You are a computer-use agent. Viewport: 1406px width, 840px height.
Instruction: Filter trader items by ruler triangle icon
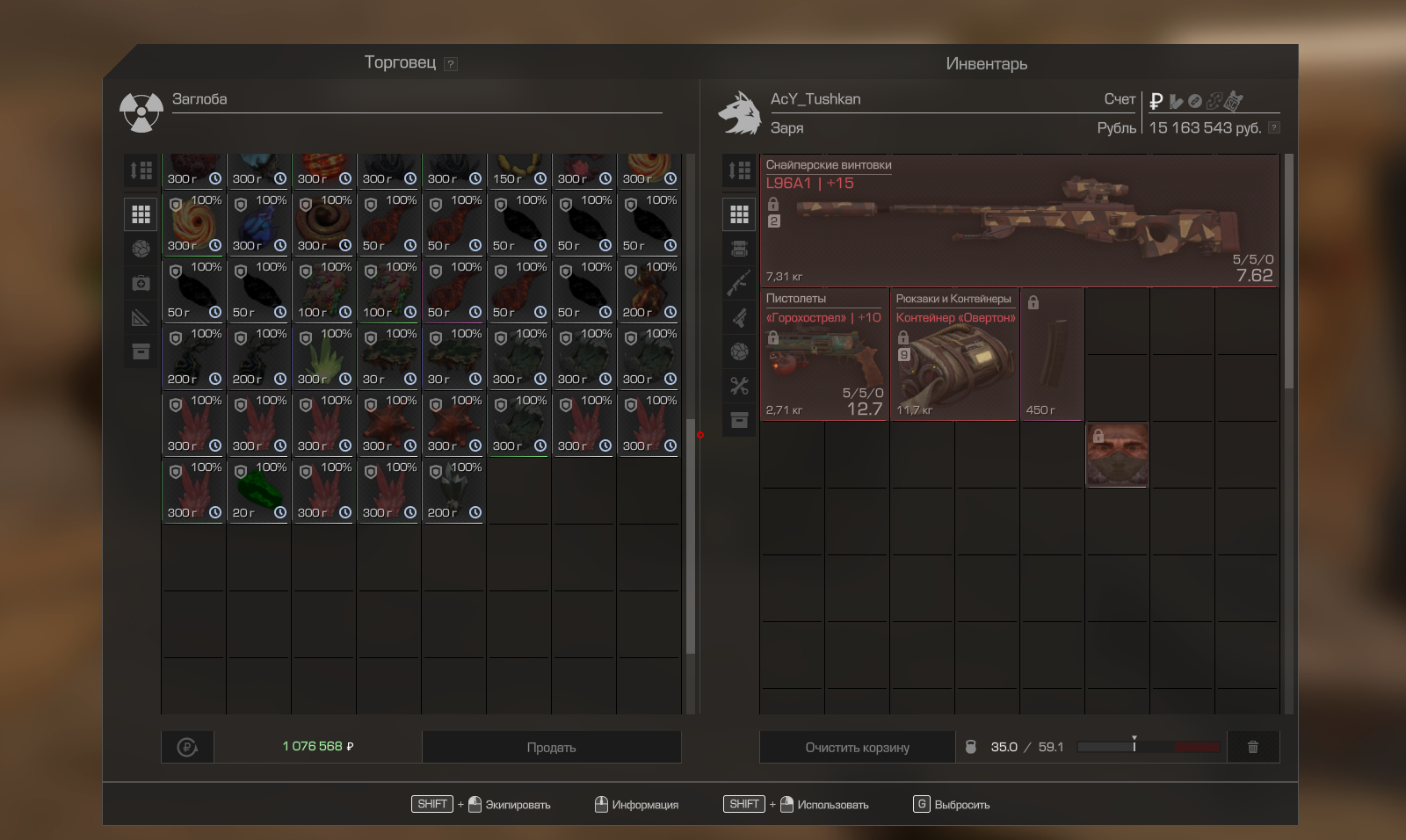pos(141,317)
